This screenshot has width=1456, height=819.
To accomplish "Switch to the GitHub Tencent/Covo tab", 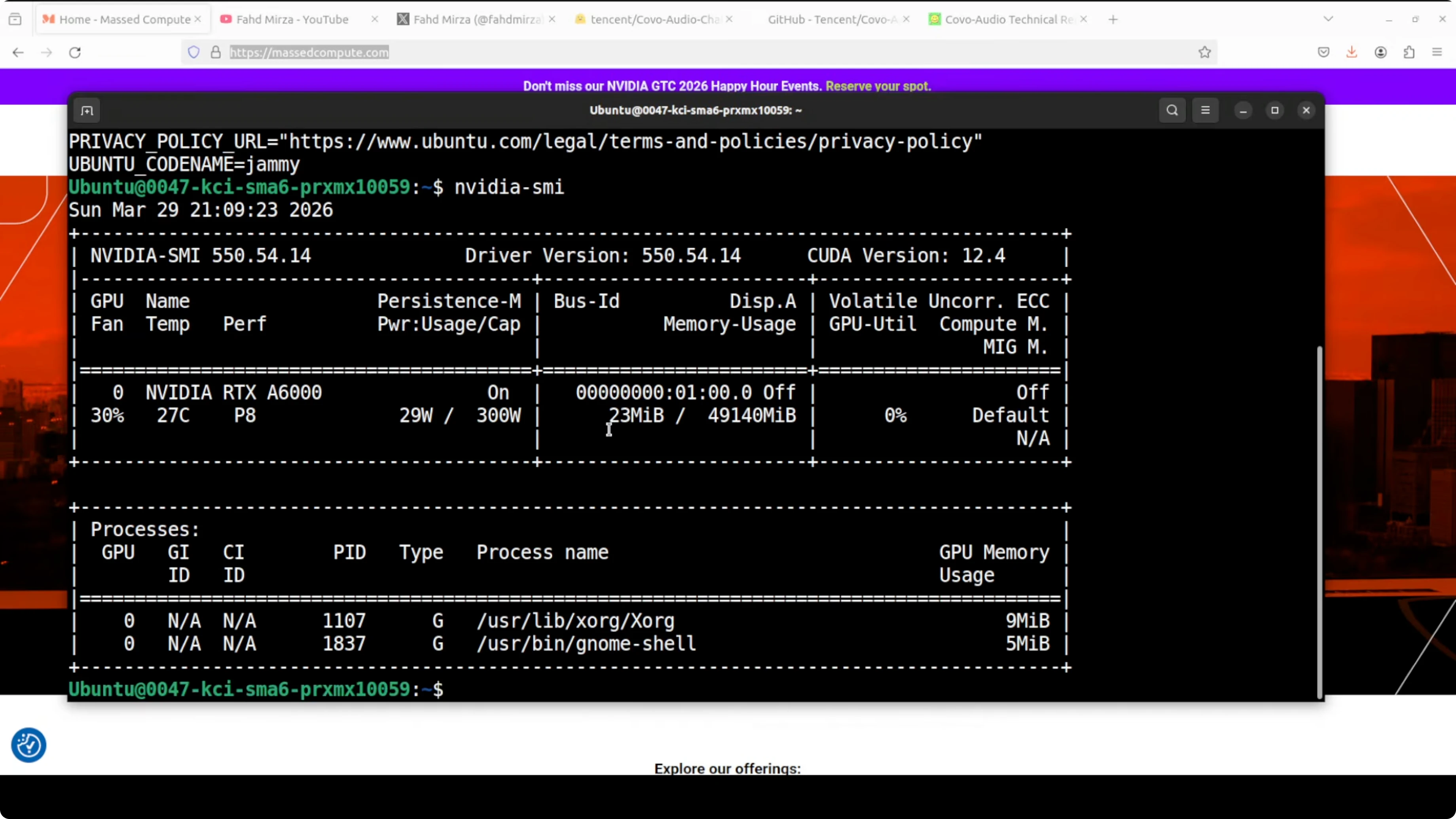I will click(831, 19).
